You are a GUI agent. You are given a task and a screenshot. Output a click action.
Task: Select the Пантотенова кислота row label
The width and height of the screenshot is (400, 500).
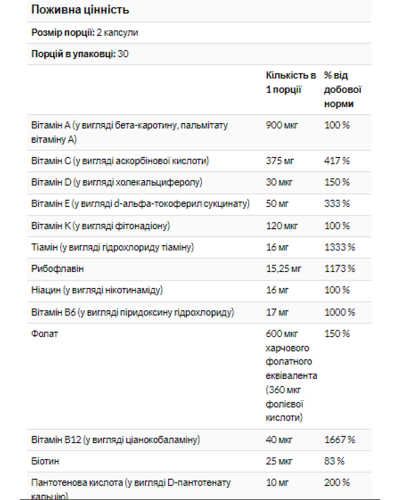coord(131,489)
